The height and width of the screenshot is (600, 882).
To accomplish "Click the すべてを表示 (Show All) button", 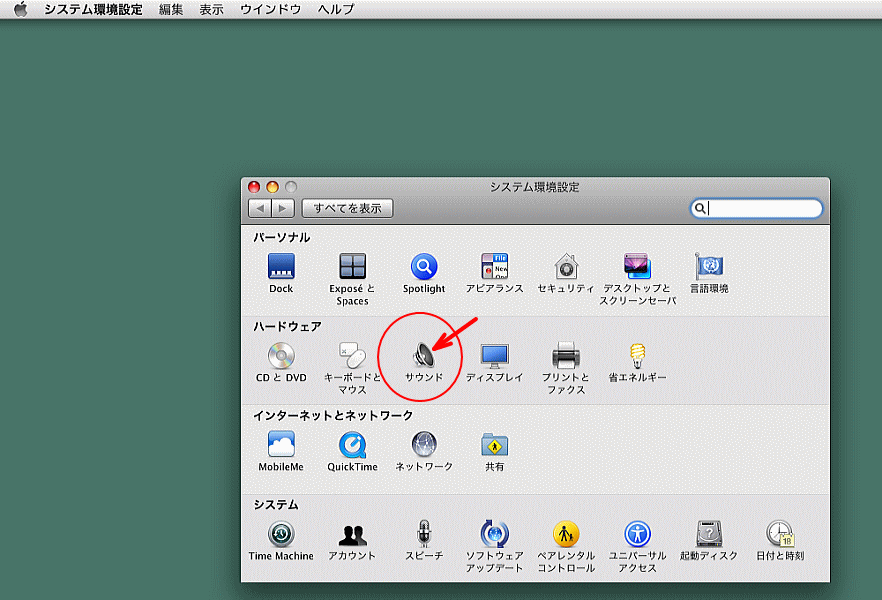I will pyautogui.click(x=348, y=208).
